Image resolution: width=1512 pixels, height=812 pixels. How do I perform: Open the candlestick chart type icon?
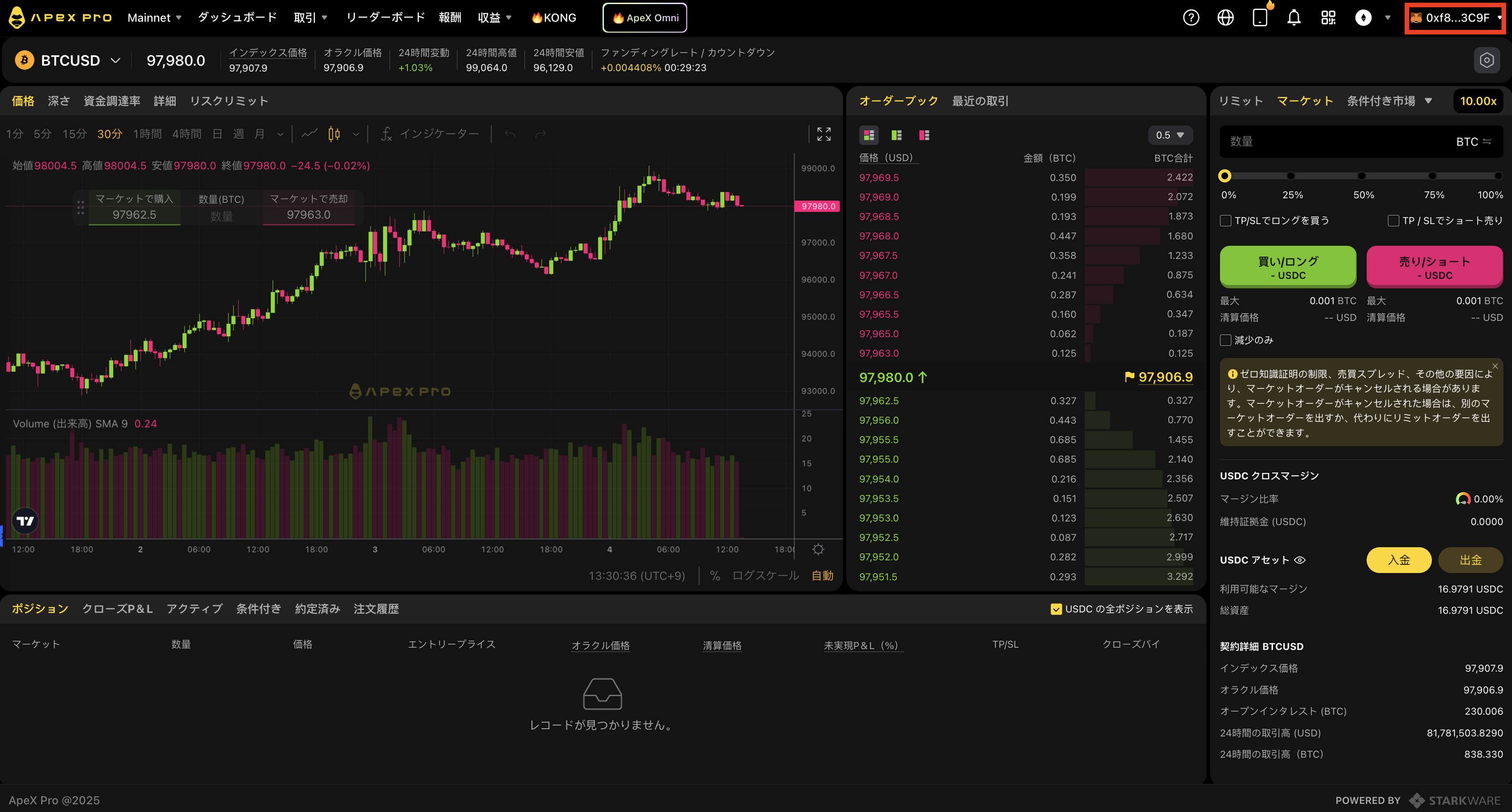334,134
